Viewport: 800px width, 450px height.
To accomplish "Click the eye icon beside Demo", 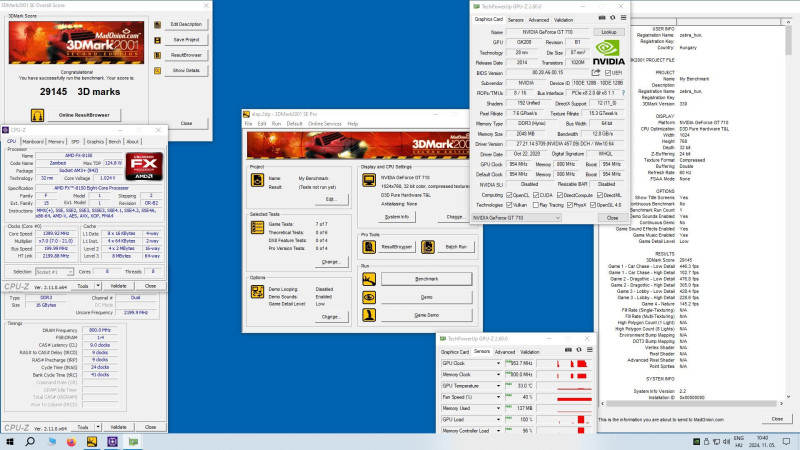I will coord(369,297).
